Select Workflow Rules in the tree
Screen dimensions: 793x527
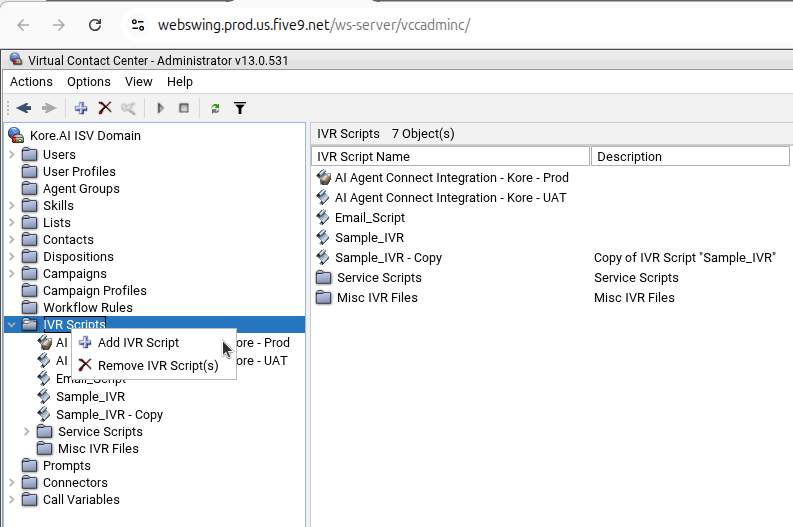[88, 308]
